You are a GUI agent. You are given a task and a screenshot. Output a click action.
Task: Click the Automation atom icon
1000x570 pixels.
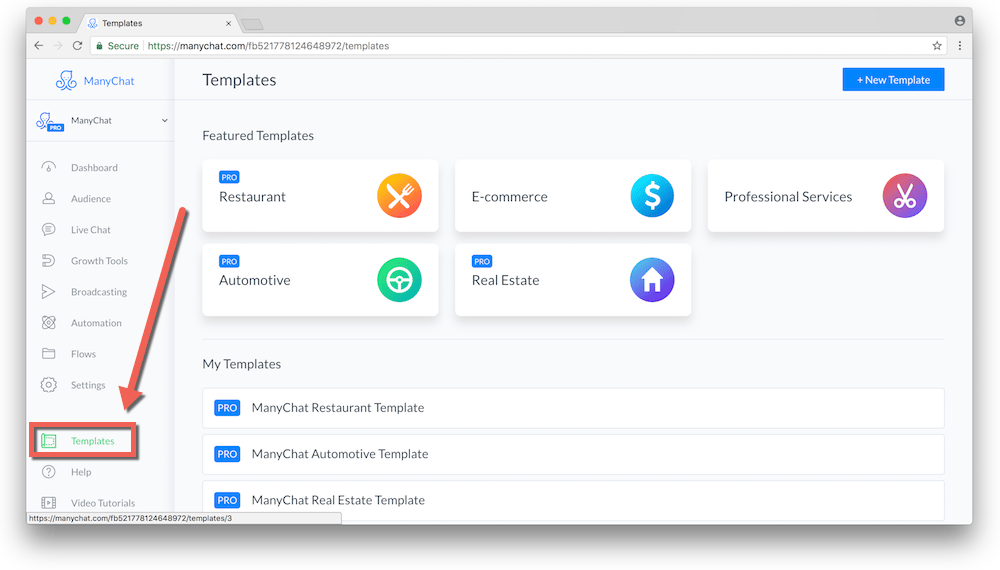(x=48, y=323)
